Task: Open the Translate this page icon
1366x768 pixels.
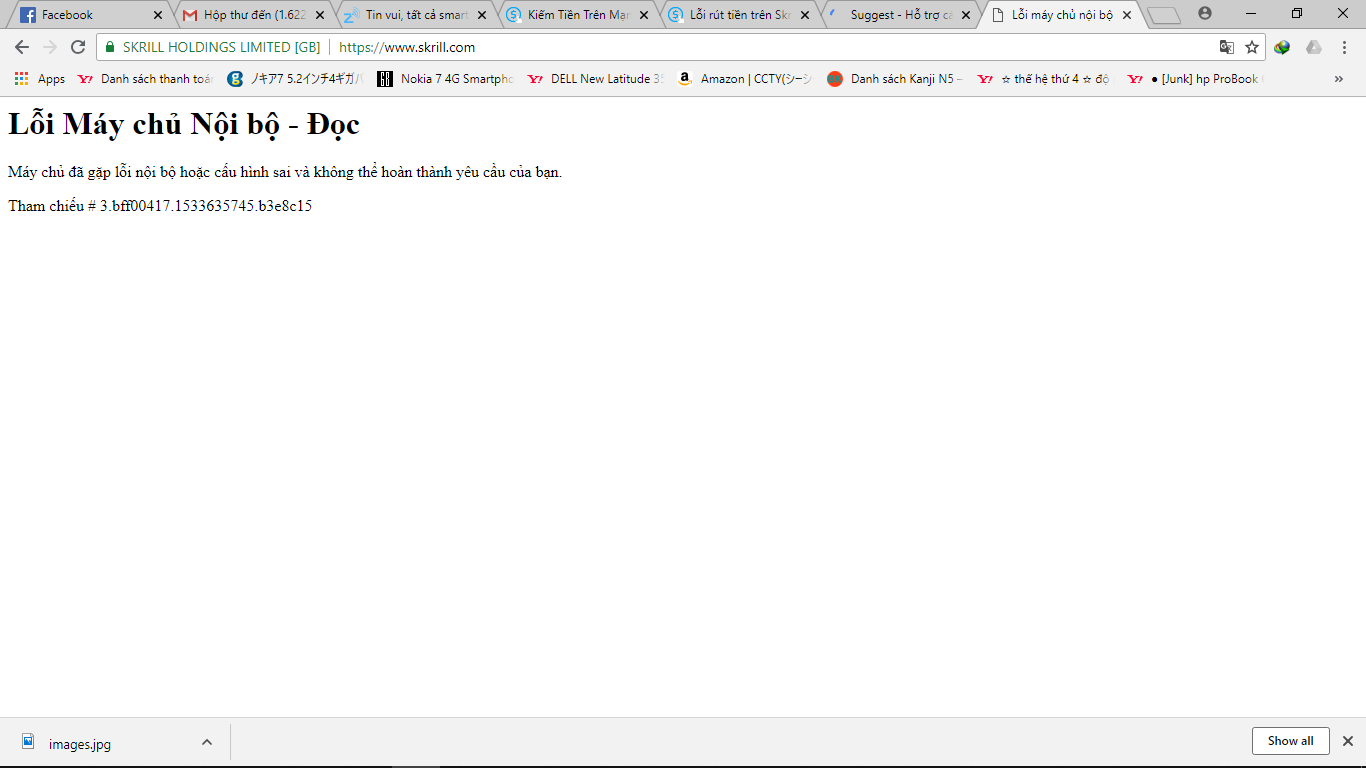Action: [1227, 47]
